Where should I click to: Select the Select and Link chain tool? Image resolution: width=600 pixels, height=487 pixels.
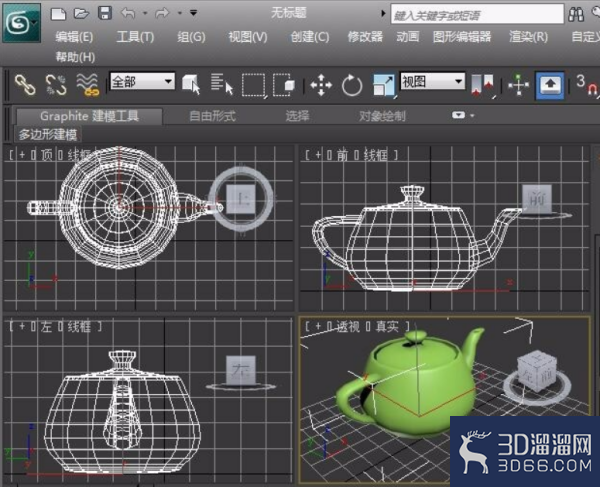pos(25,85)
